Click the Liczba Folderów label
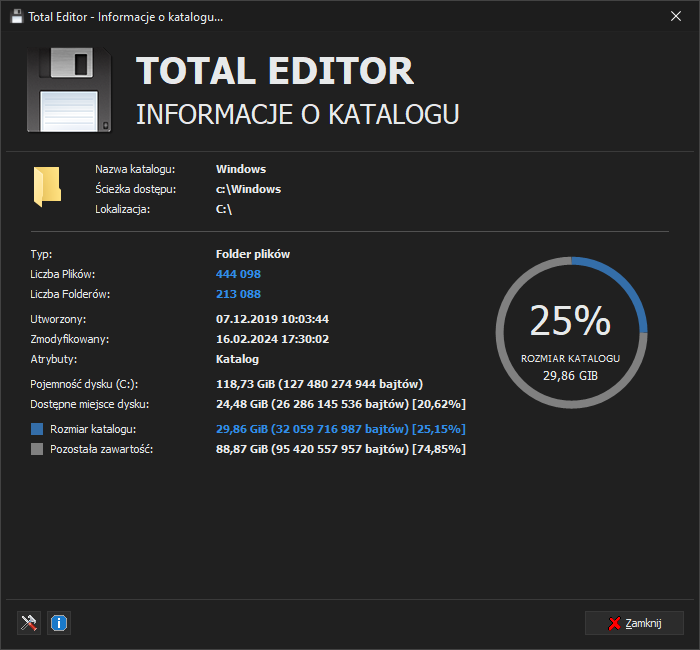Viewport: 700px width, 650px height. (70, 294)
